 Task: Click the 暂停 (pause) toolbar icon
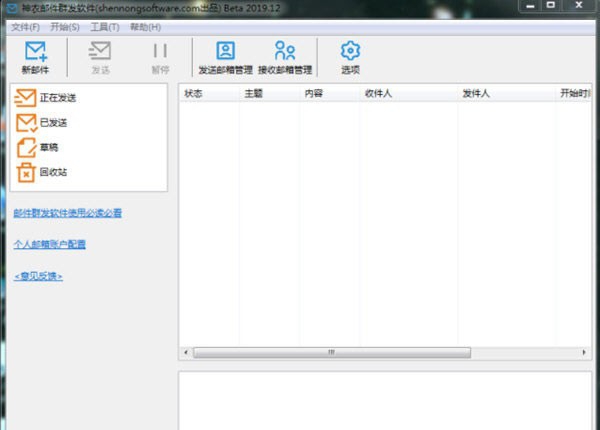(x=160, y=57)
